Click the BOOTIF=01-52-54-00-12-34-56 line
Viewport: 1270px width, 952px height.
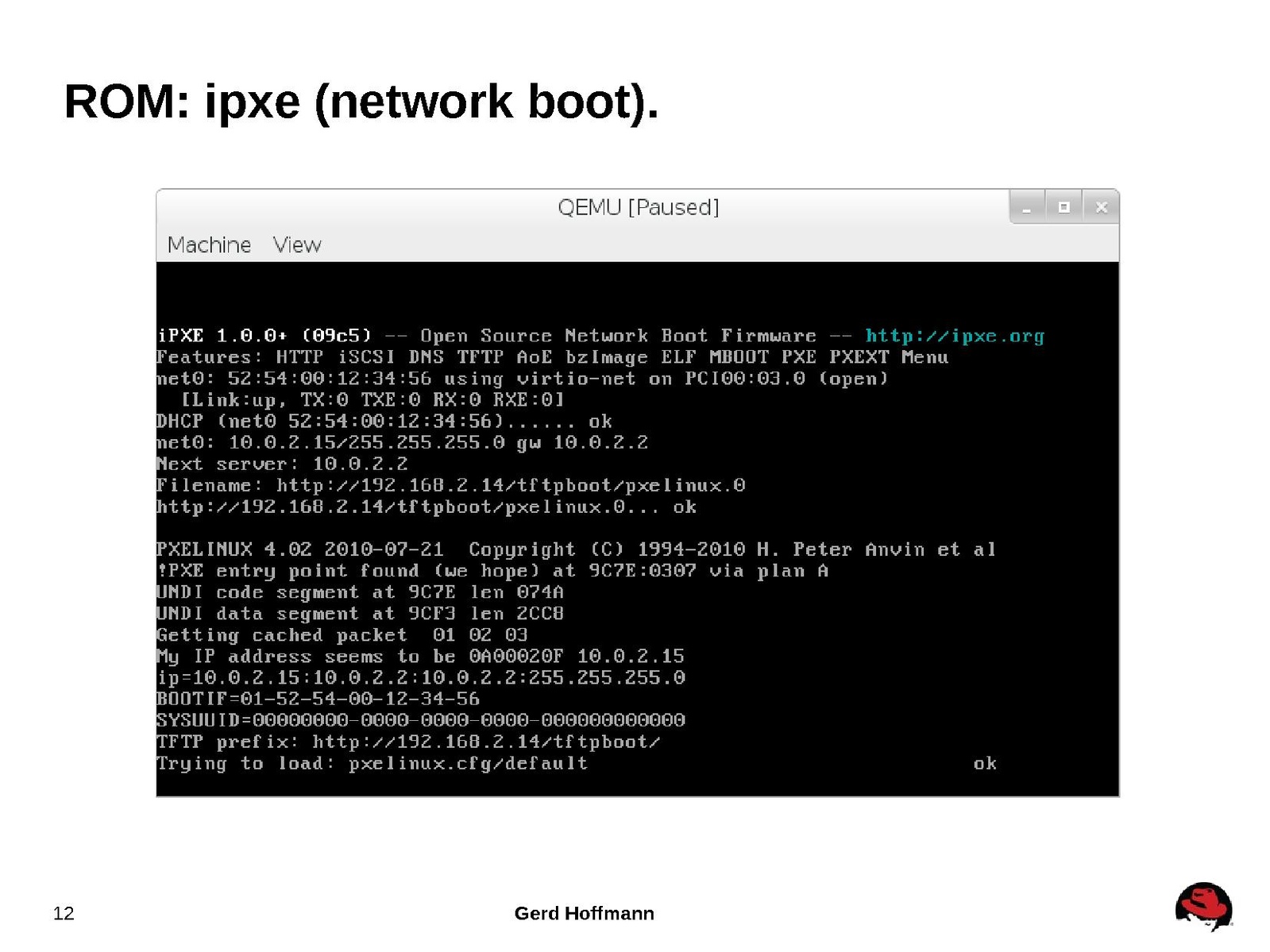[x=318, y=699]
